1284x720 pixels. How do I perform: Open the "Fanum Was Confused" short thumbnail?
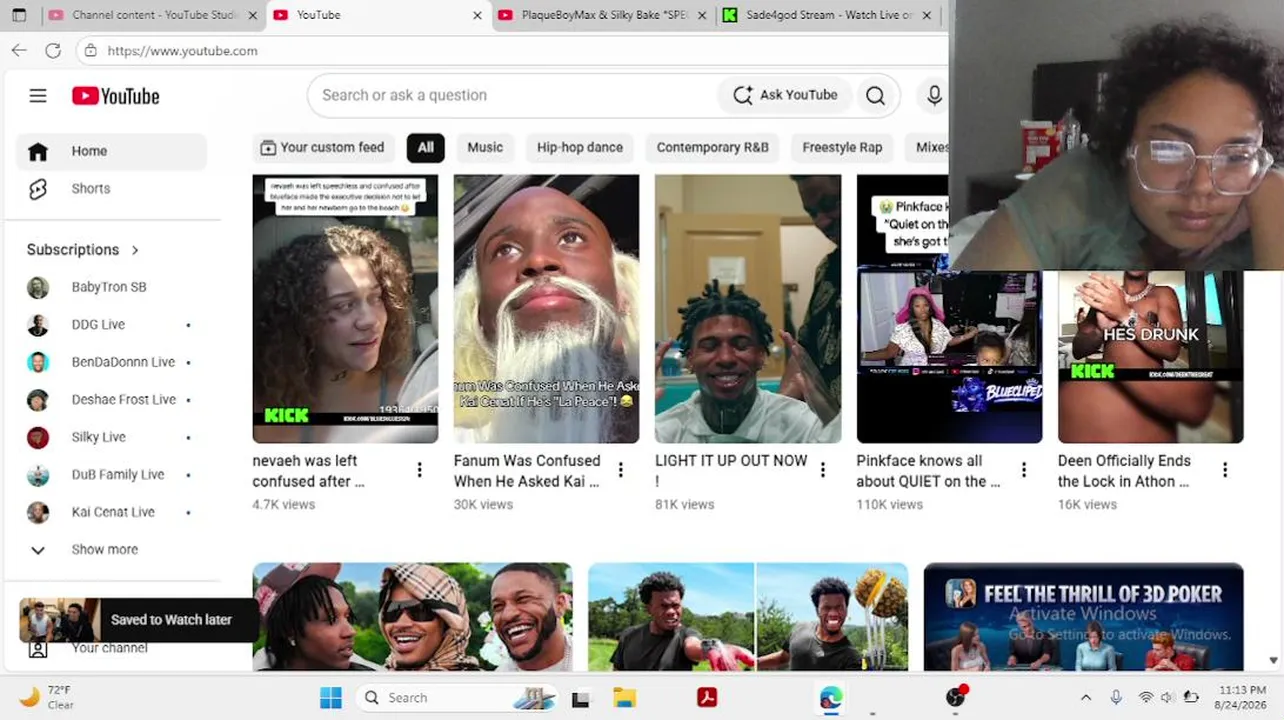coord(546,309)
